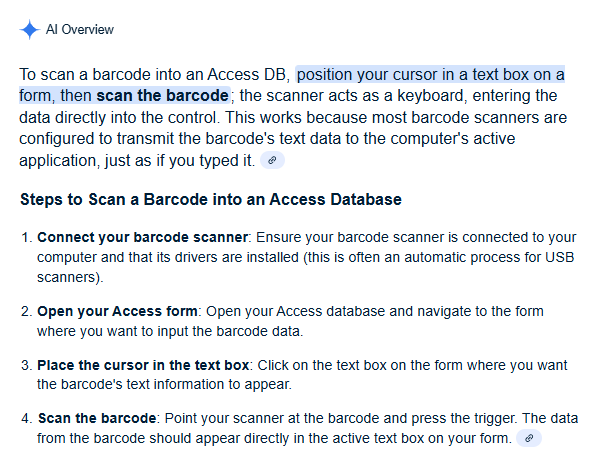
Task: Click the bold 'scan the barcode' phrase in the intro
Action: point(163,96)
